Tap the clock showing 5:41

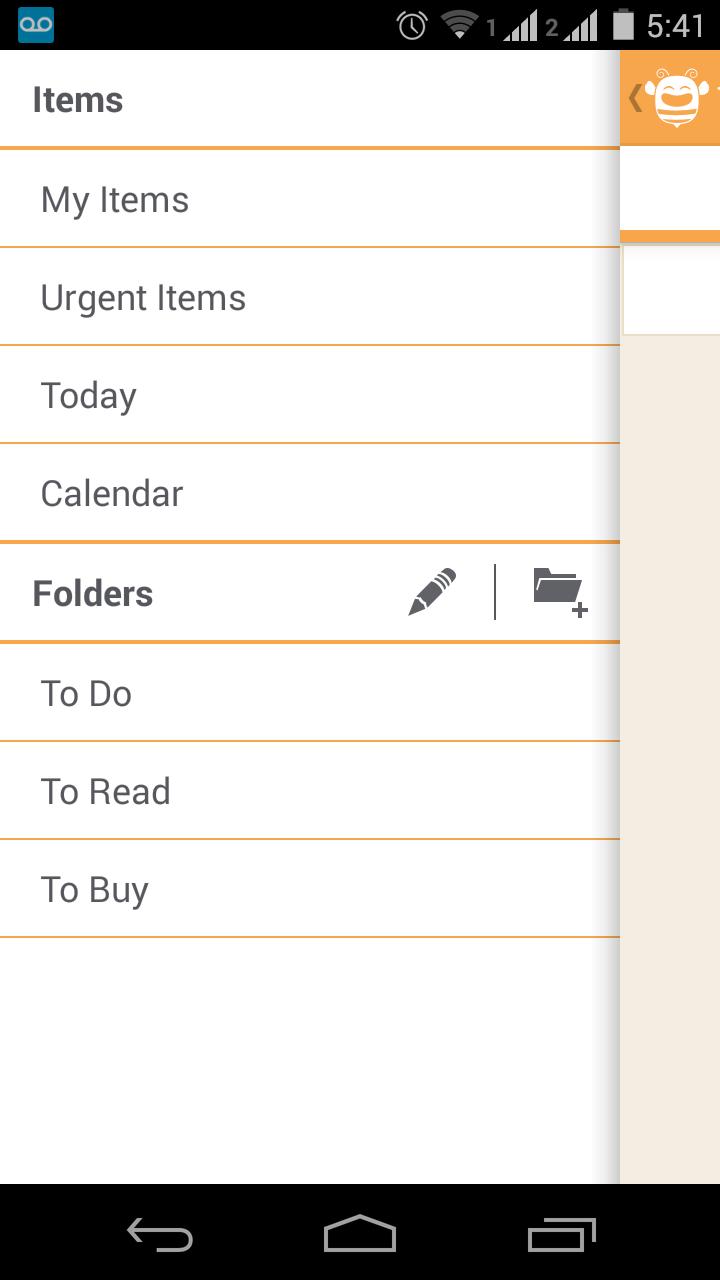pyautogui.click(x=676, y=25)
